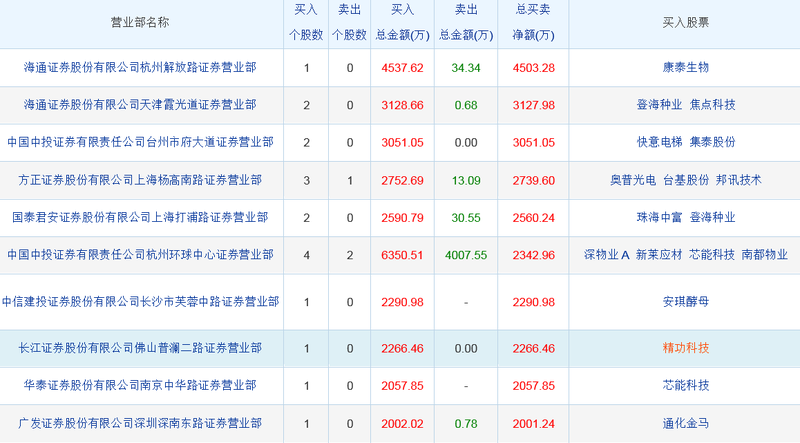Open 广发证券深圳深南东路证券营业部 link

(x=140, y=423)
